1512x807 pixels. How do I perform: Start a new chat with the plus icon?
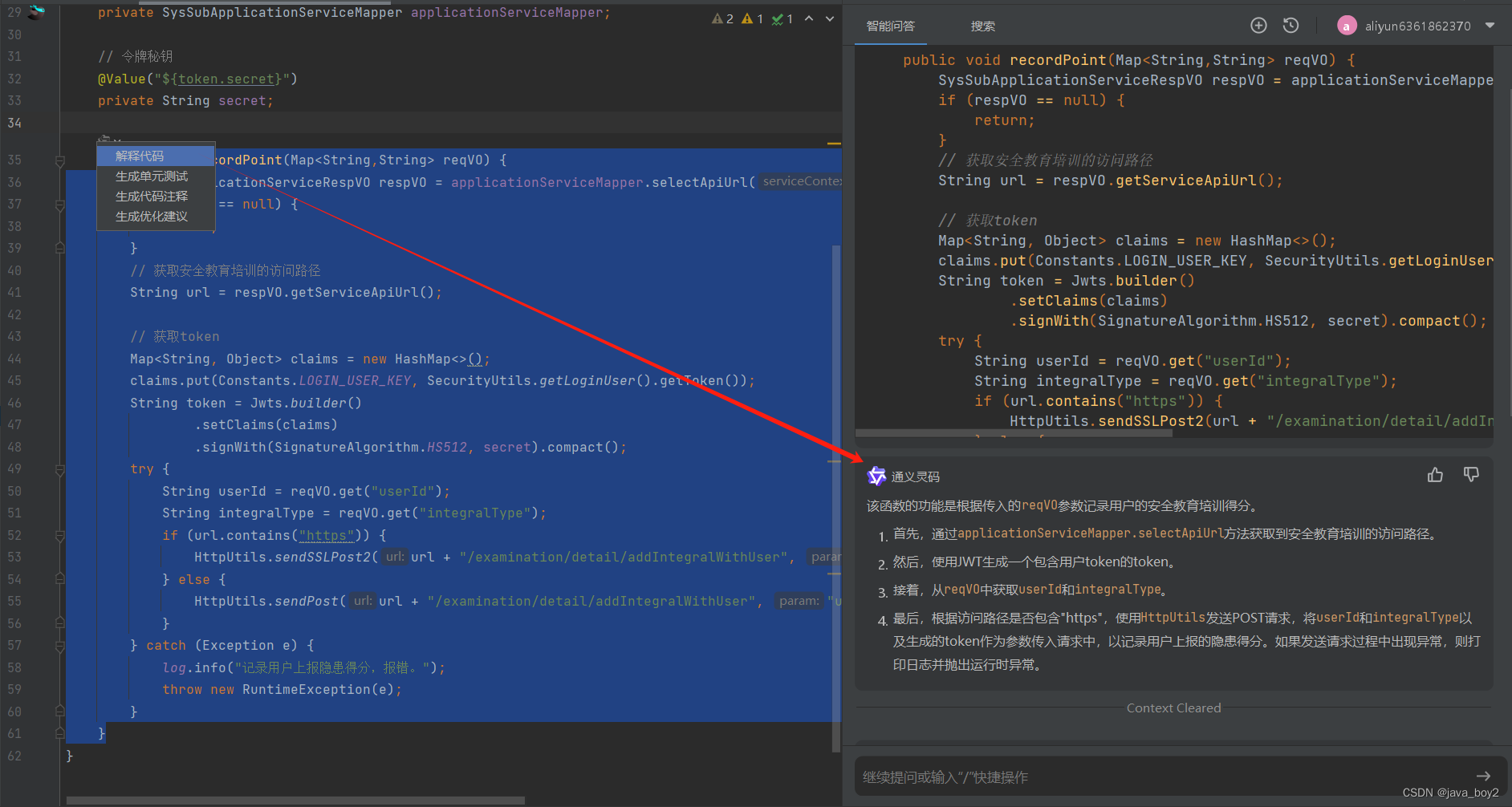(x=1258, y=26)
